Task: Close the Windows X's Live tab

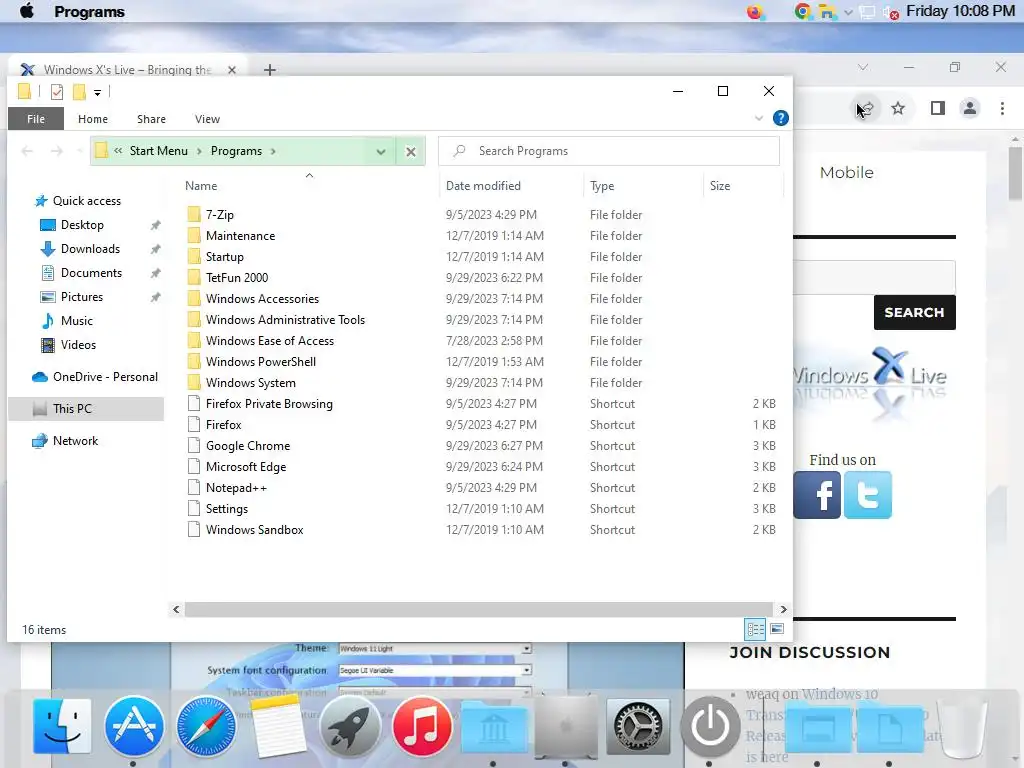Action: pos(232,70)
